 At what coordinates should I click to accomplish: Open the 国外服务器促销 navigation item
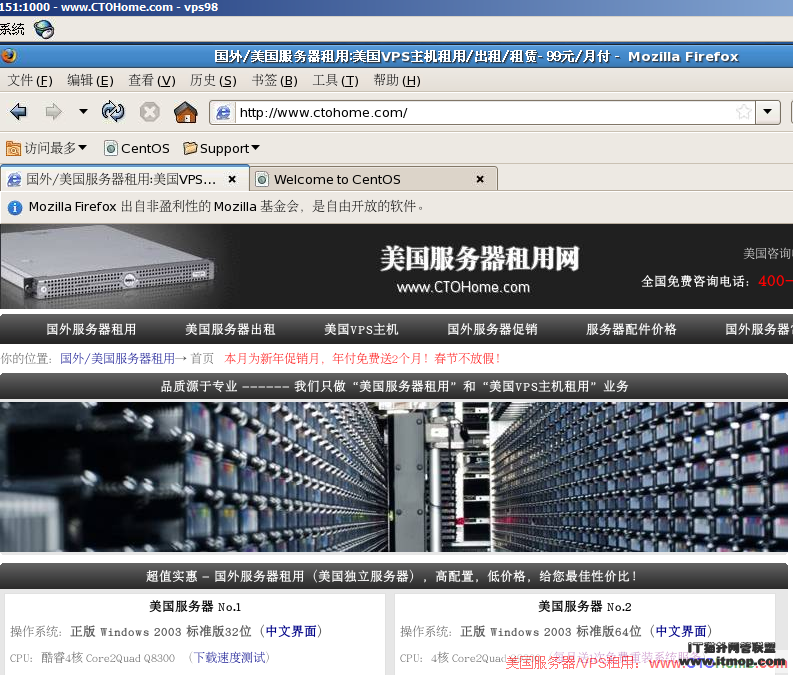(492, 329)
